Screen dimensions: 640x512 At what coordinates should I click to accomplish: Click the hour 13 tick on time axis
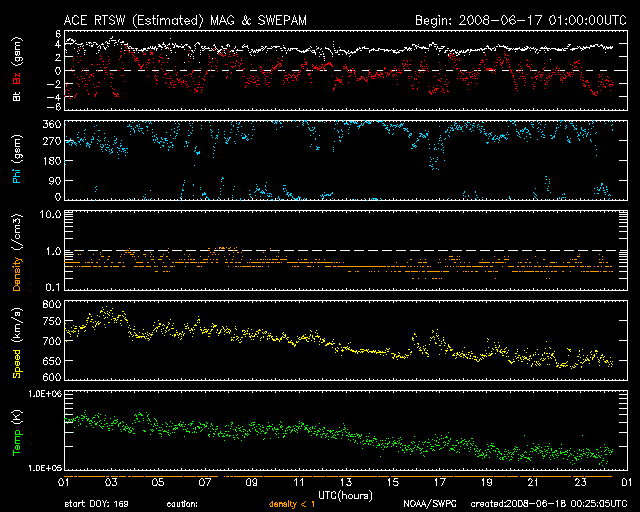click(x=345, y=483)
